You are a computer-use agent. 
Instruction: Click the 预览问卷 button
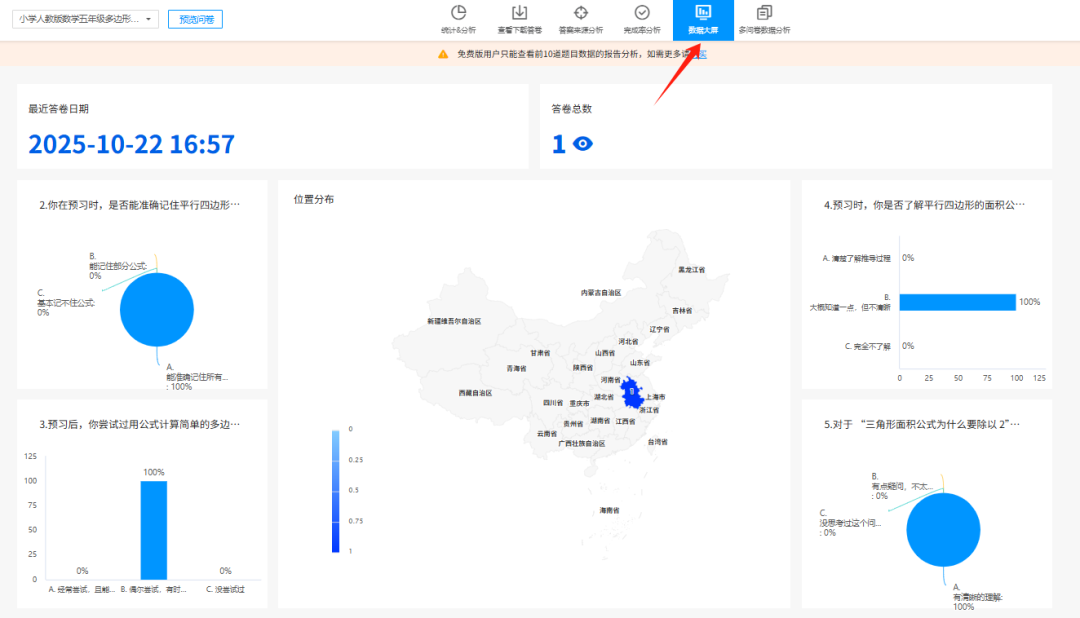tap(195, 19)
